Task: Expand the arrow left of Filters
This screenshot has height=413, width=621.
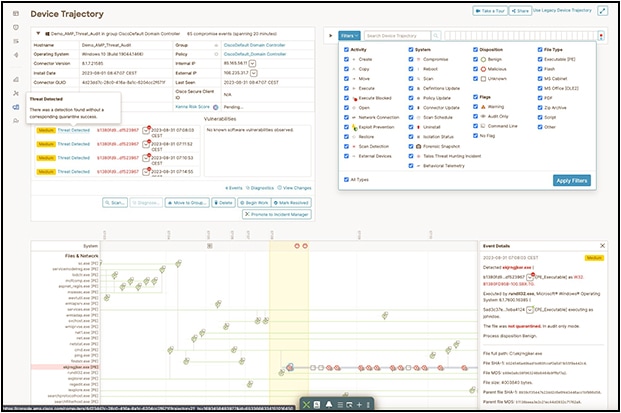Action: coord(331,36)
